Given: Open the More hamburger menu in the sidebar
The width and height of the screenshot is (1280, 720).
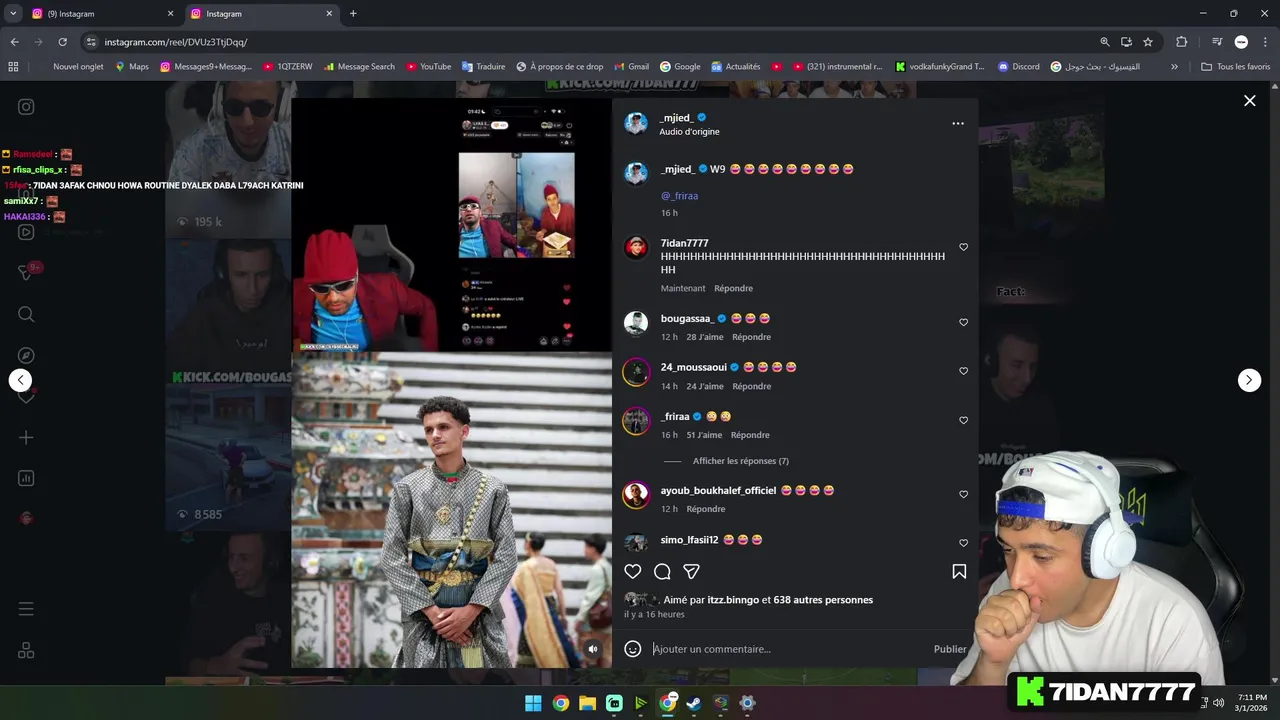Looking at the screenshot, I should pos(27,609).
